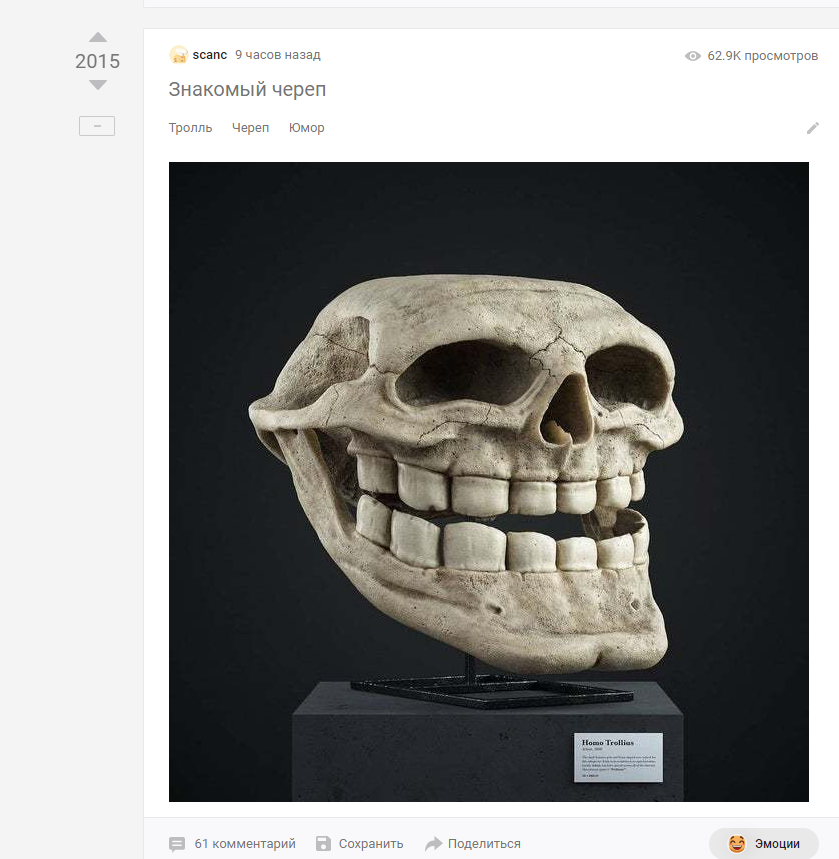Image resolution: width=839 pixels, height=859 pixels.
Task: Click the '9 часов назад' timestamp
Action: (278, 55)
